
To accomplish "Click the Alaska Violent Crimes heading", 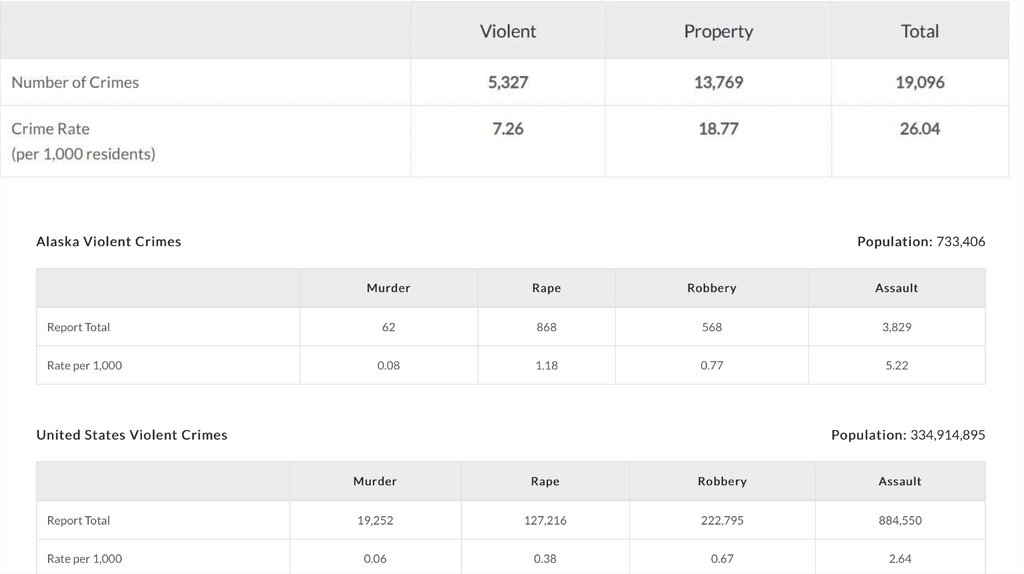I will (109, 241).
